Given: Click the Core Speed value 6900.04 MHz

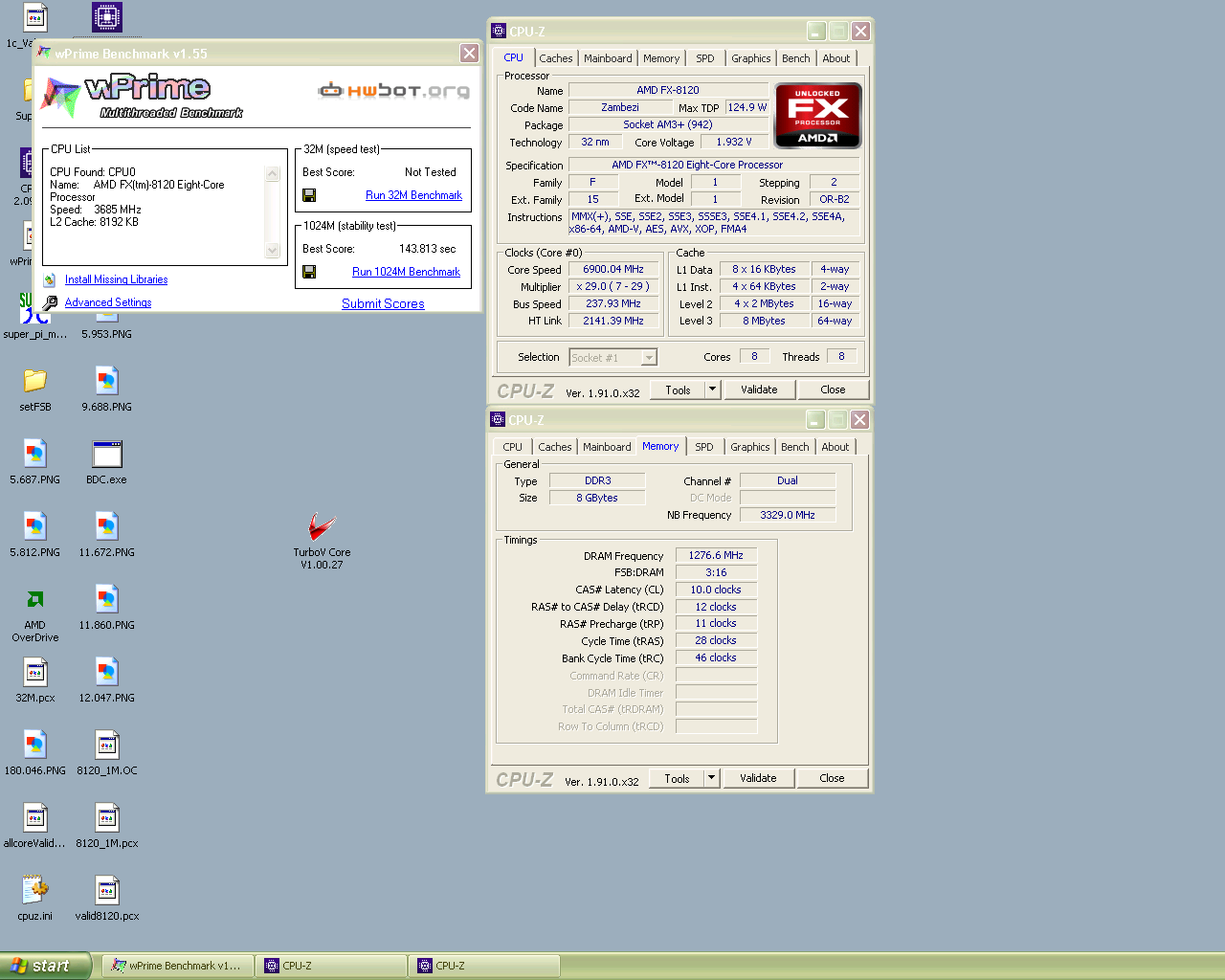Looking at the screenshot, I should (613, 269).
